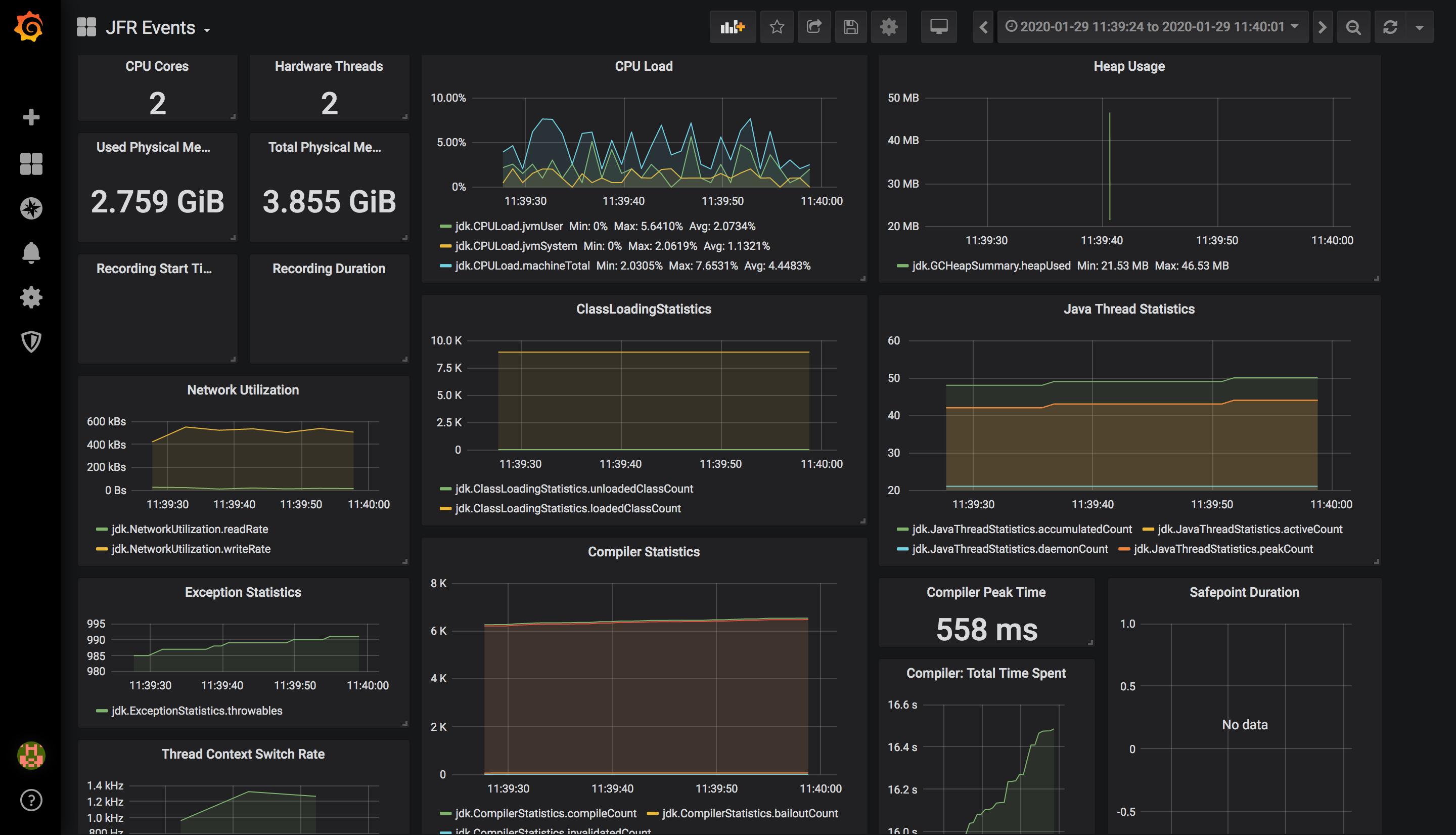Screen dimensions: 1456x835
Task: Click the Create plus icon in sidebar
Action: pos(31,117)
